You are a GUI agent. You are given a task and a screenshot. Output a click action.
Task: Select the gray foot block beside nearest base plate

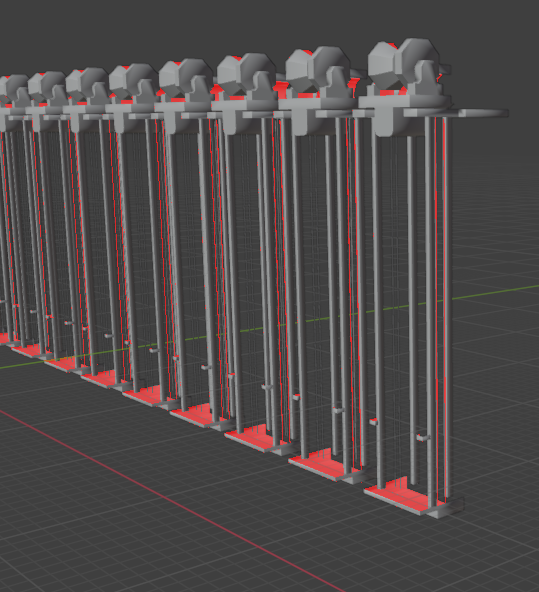coord(446,508)
